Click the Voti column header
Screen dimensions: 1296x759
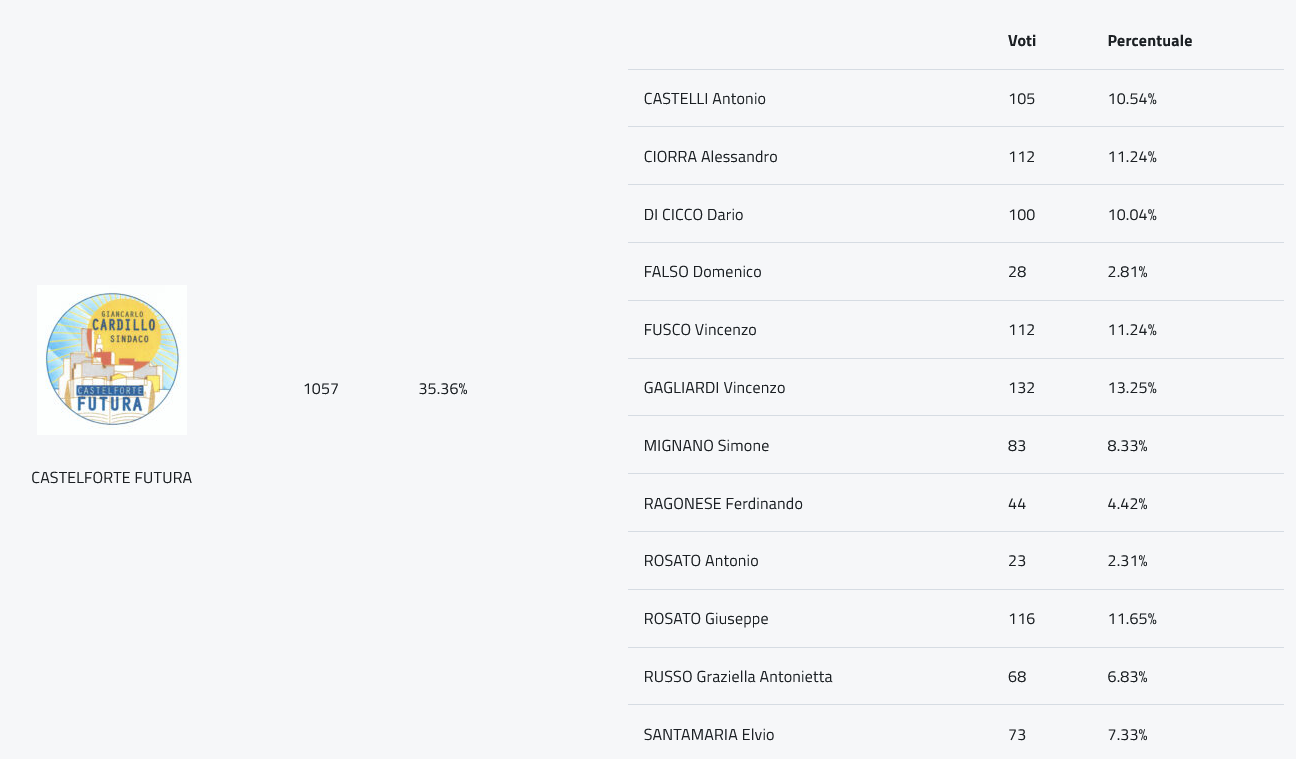point(1022,41)
